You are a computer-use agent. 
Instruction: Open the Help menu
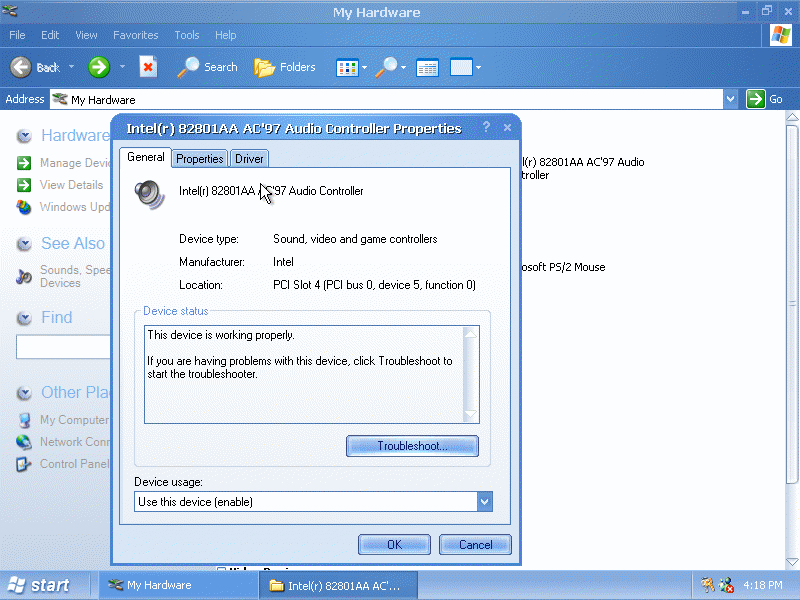click(226, 35)
